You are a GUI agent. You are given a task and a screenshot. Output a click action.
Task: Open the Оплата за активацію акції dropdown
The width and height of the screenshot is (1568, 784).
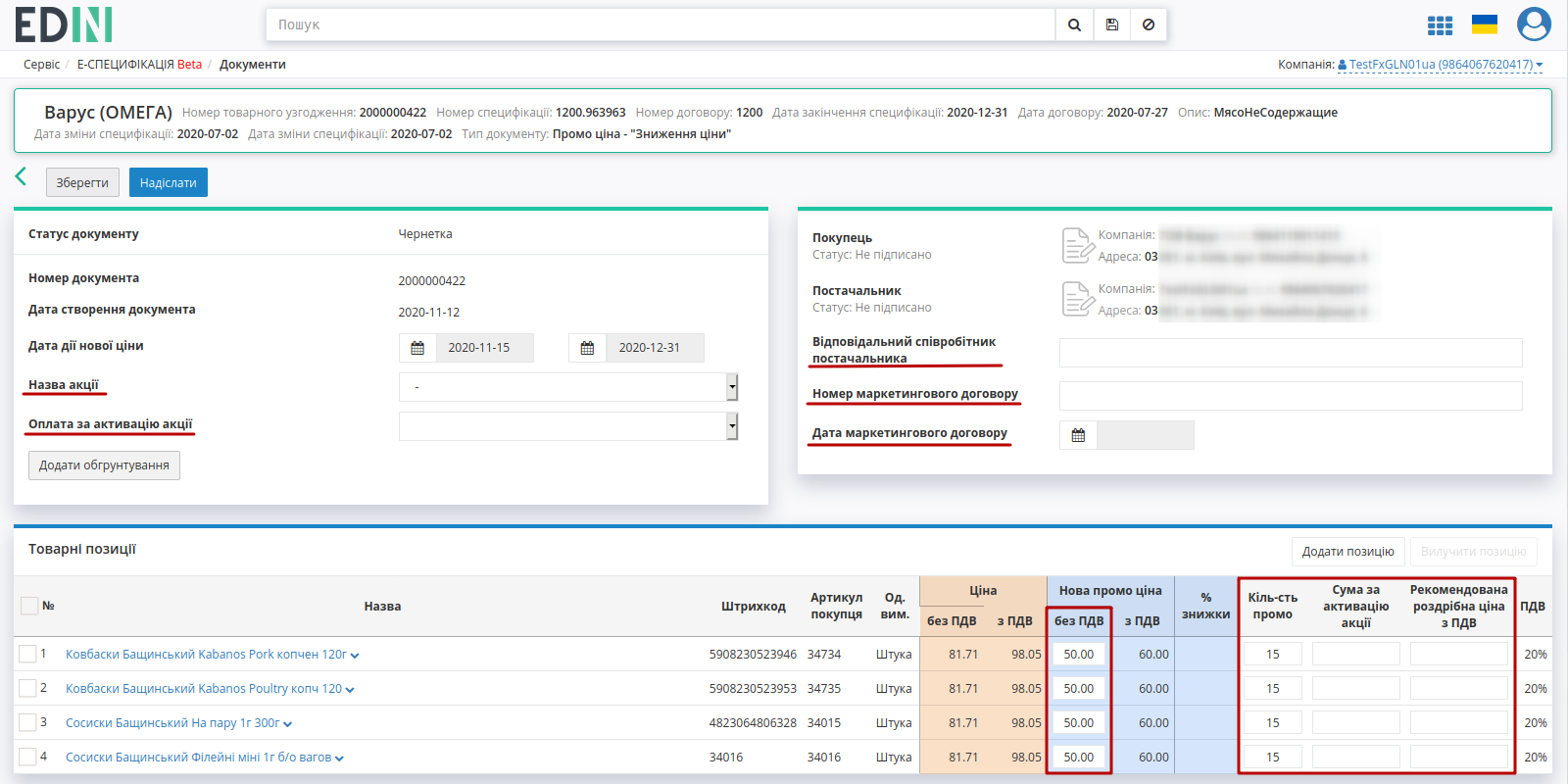pyautogui.click(x=568, y=426)
